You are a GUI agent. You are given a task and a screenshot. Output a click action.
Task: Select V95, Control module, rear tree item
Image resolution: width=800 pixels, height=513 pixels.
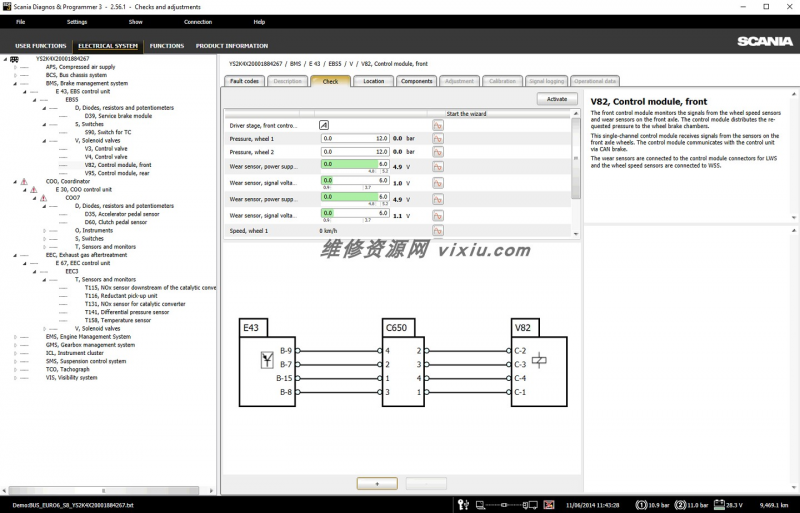coord(117,173)
